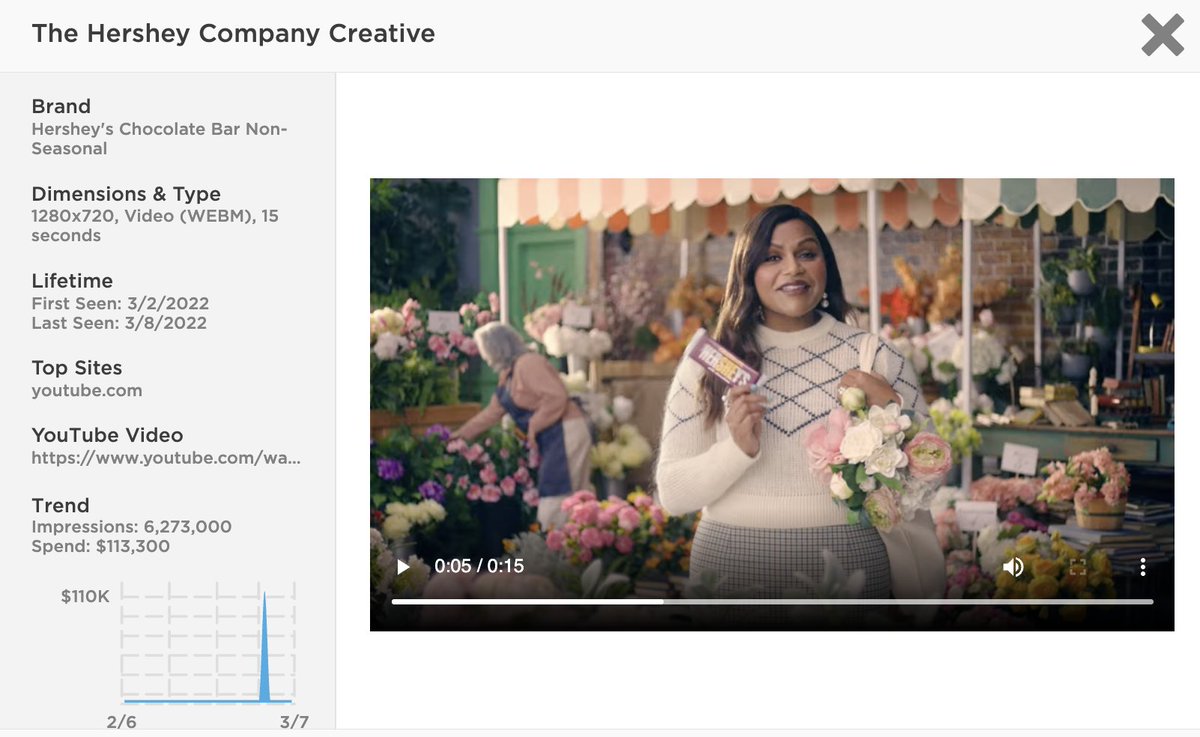Viewport: 1200px width, 737px height.
Task: Click the YouTube Video heading
Action: [x=107, y=435]
